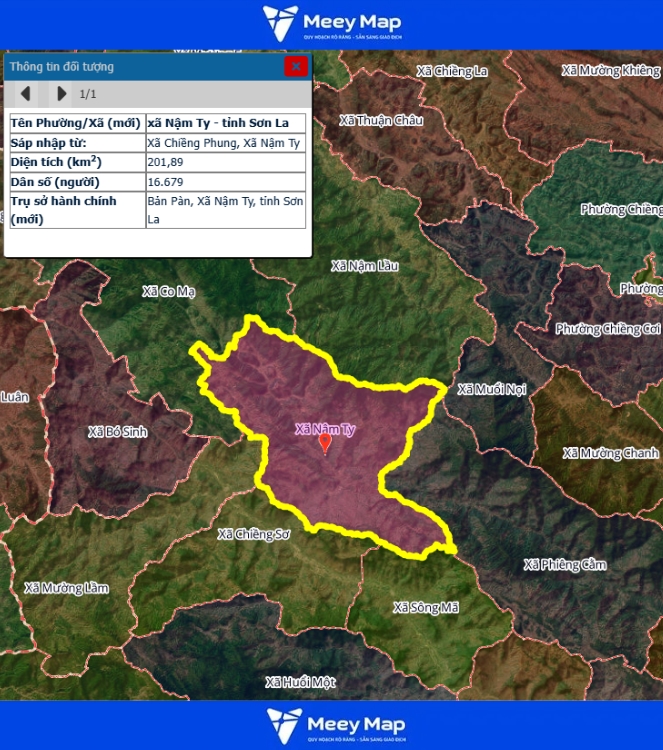663x750 pixels.
Task: Click the previous record arrow
Action: pos(26,94)
